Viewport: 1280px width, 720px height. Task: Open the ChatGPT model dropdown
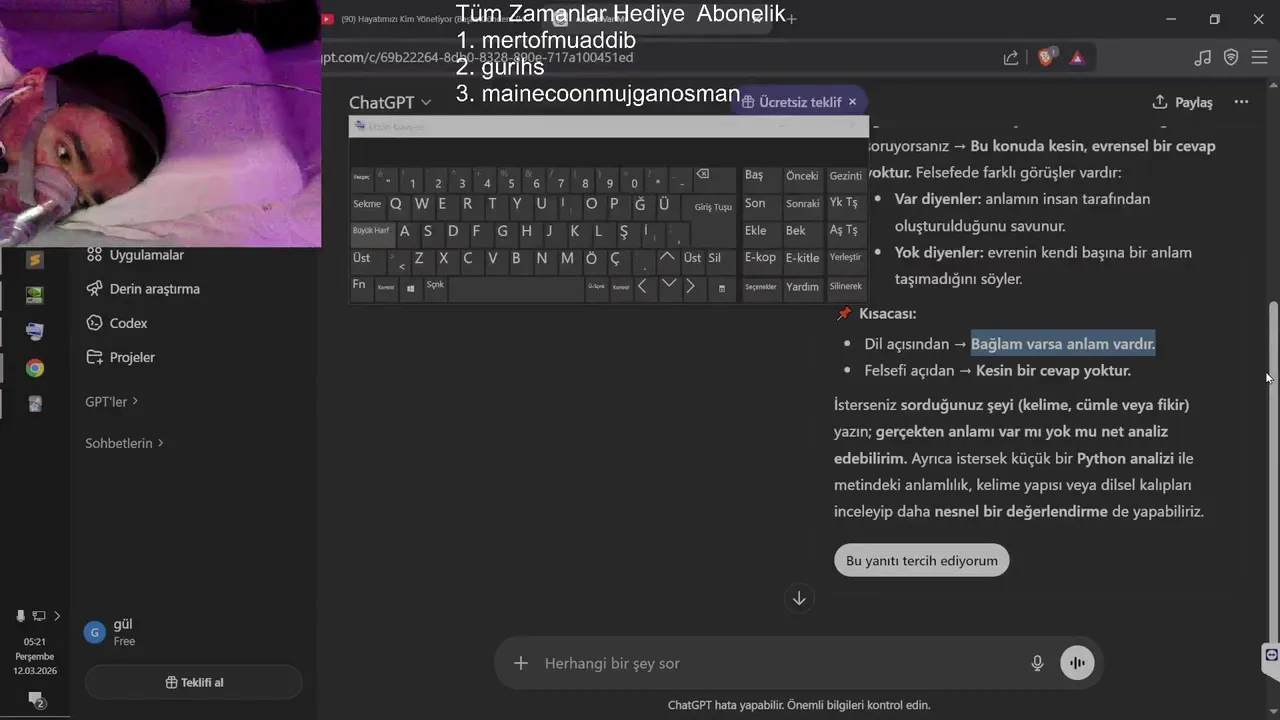pos(390,102)
